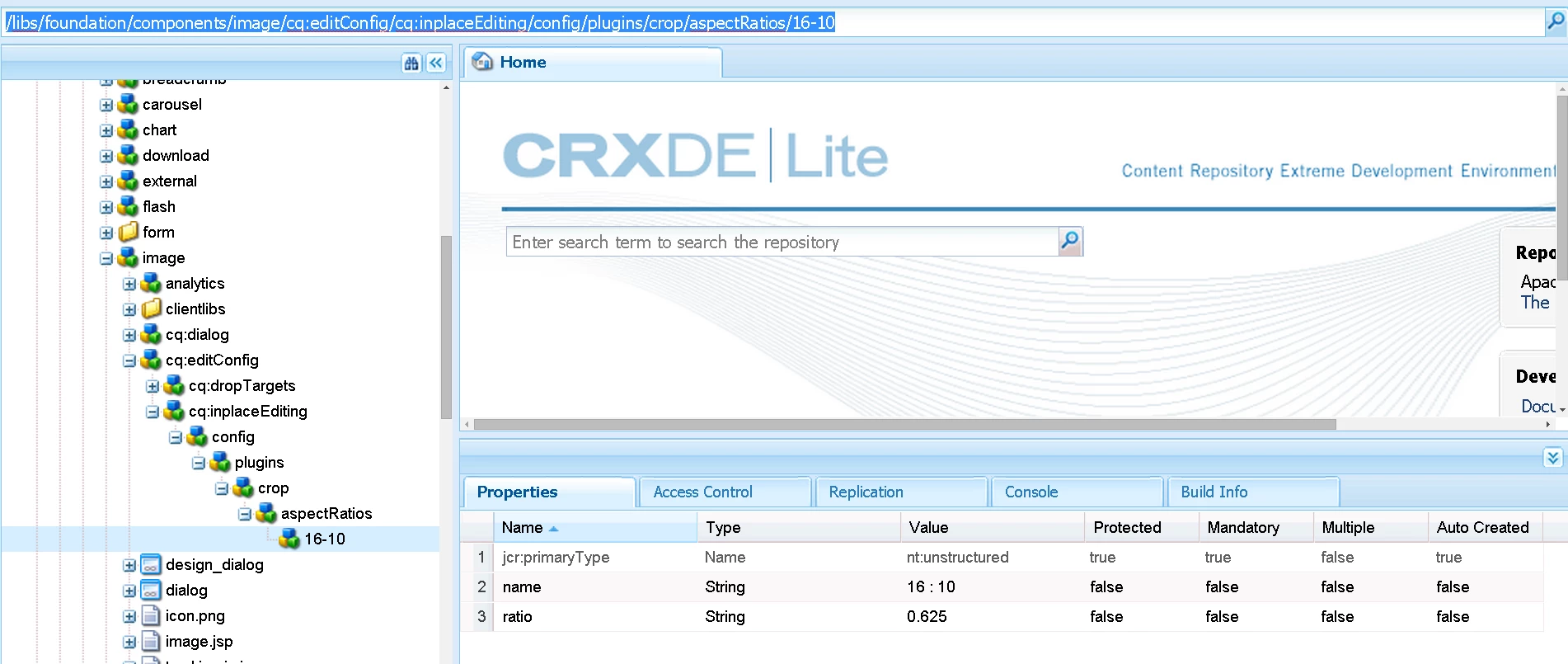Click the cq:dialog node icon
Screen dimensions: 1568x664
[x=151, y=334]
